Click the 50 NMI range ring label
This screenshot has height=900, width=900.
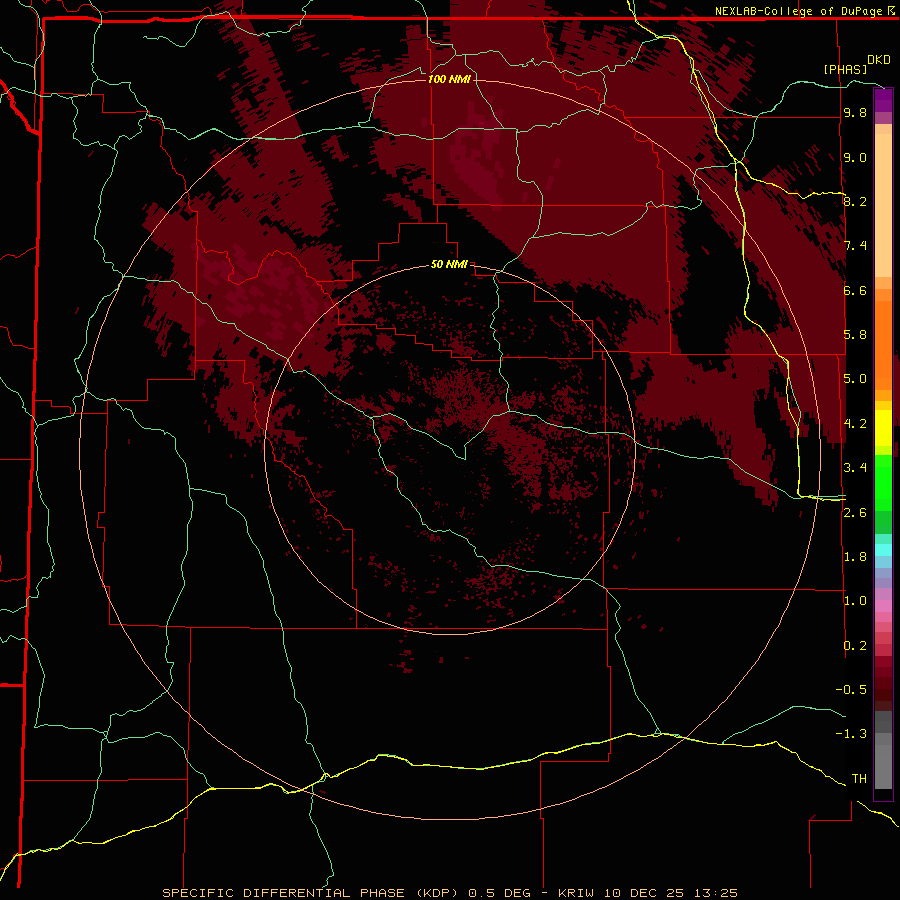pyautogui.click(x=449, y=264)
